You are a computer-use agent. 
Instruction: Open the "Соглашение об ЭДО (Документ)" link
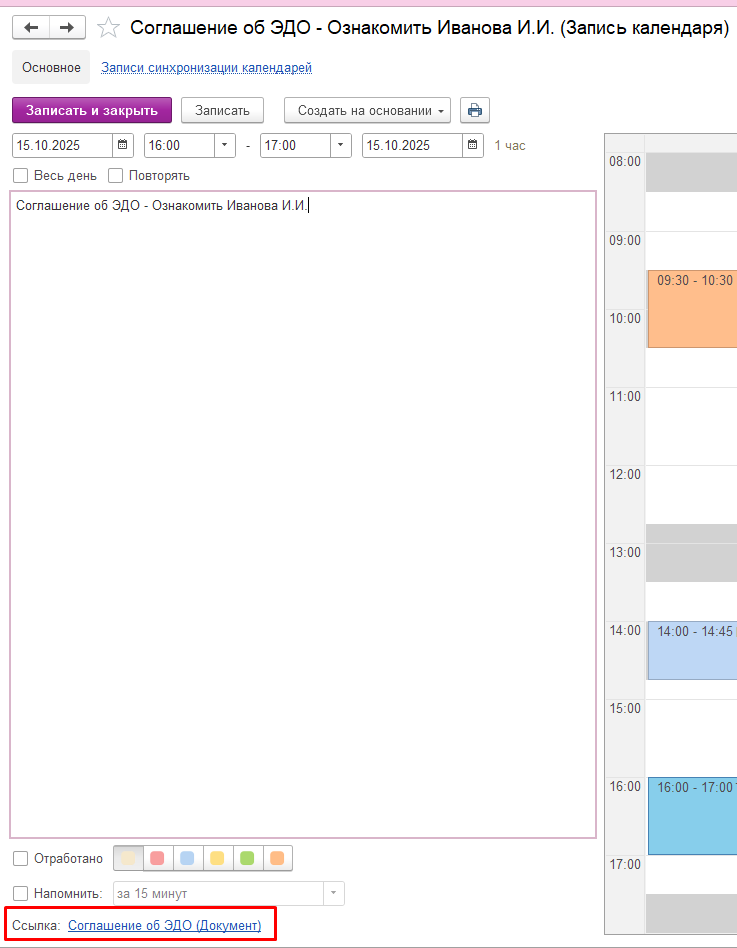pos(164,926)
